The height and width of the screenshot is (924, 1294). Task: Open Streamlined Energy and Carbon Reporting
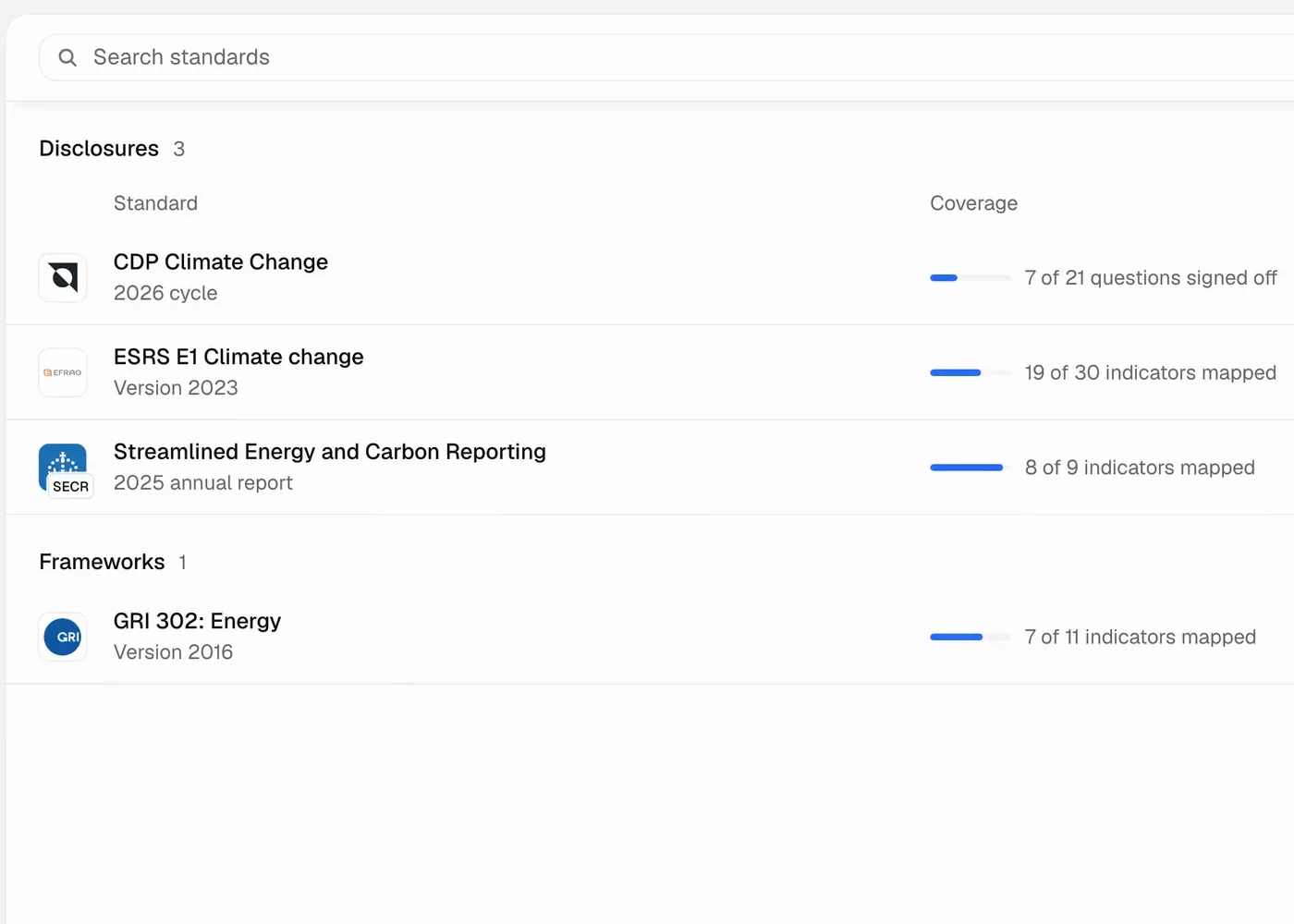click(x=330, y=452)
